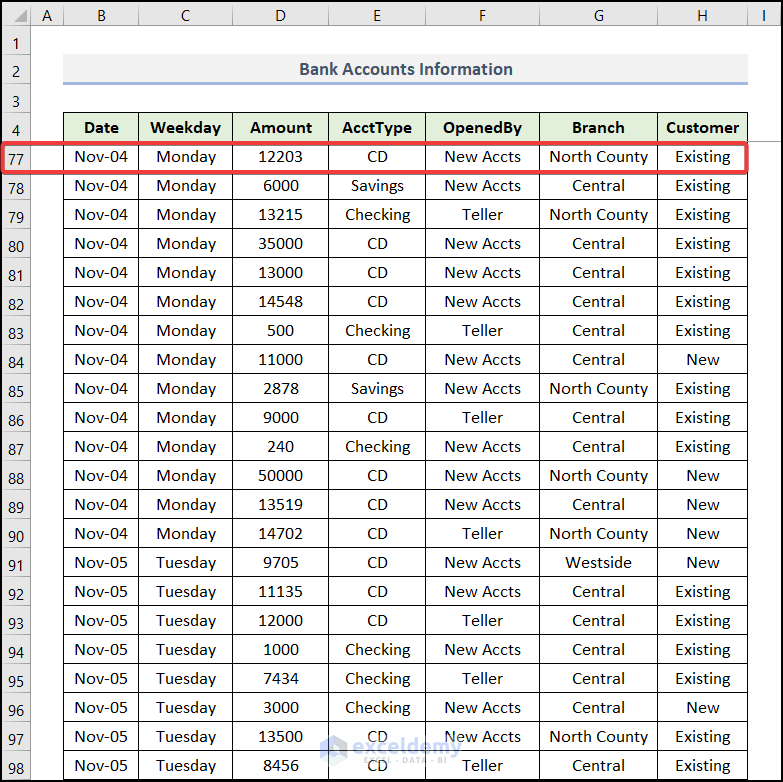Select the cell with amount 14548
Viewport: 783px width, 782px height.
pyautogui.click(x=281, y=302)
